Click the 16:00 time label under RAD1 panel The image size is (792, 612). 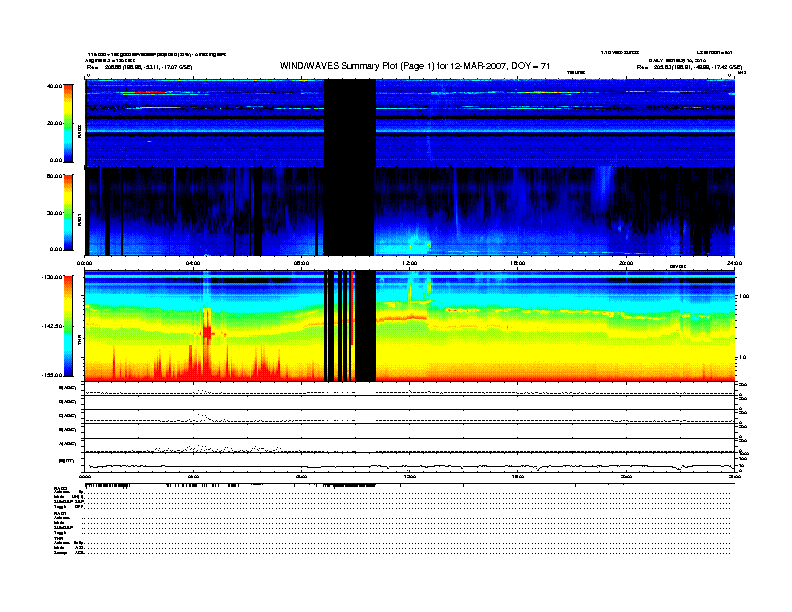[518, 263]
